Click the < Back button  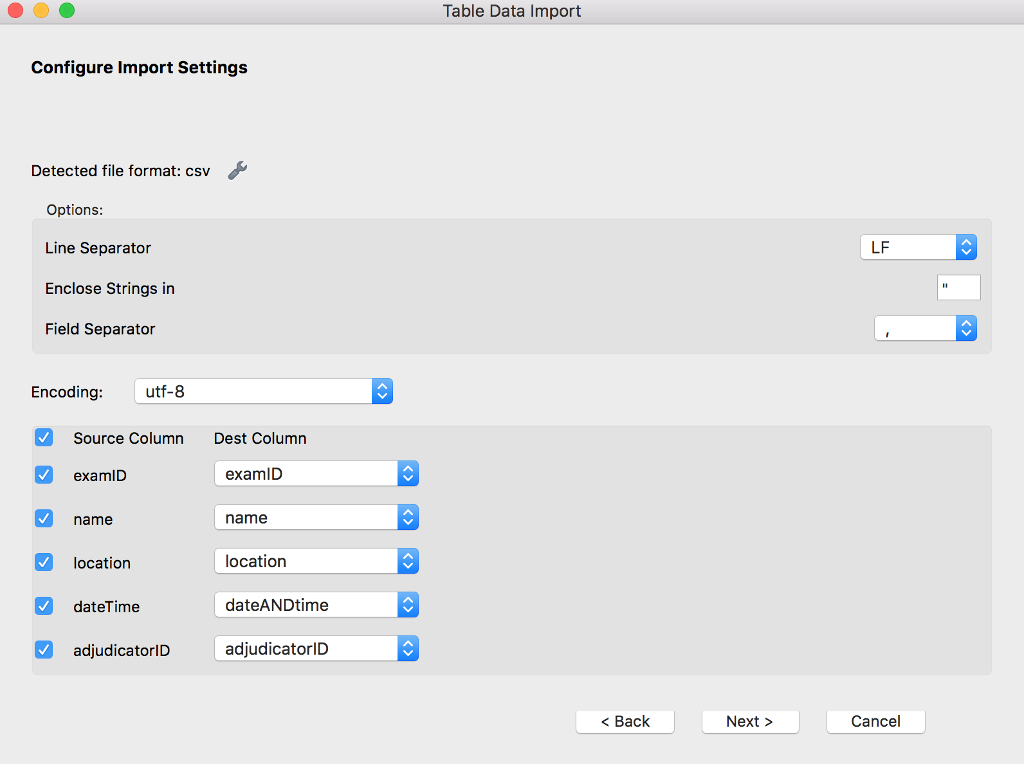[x=625, y=722]
